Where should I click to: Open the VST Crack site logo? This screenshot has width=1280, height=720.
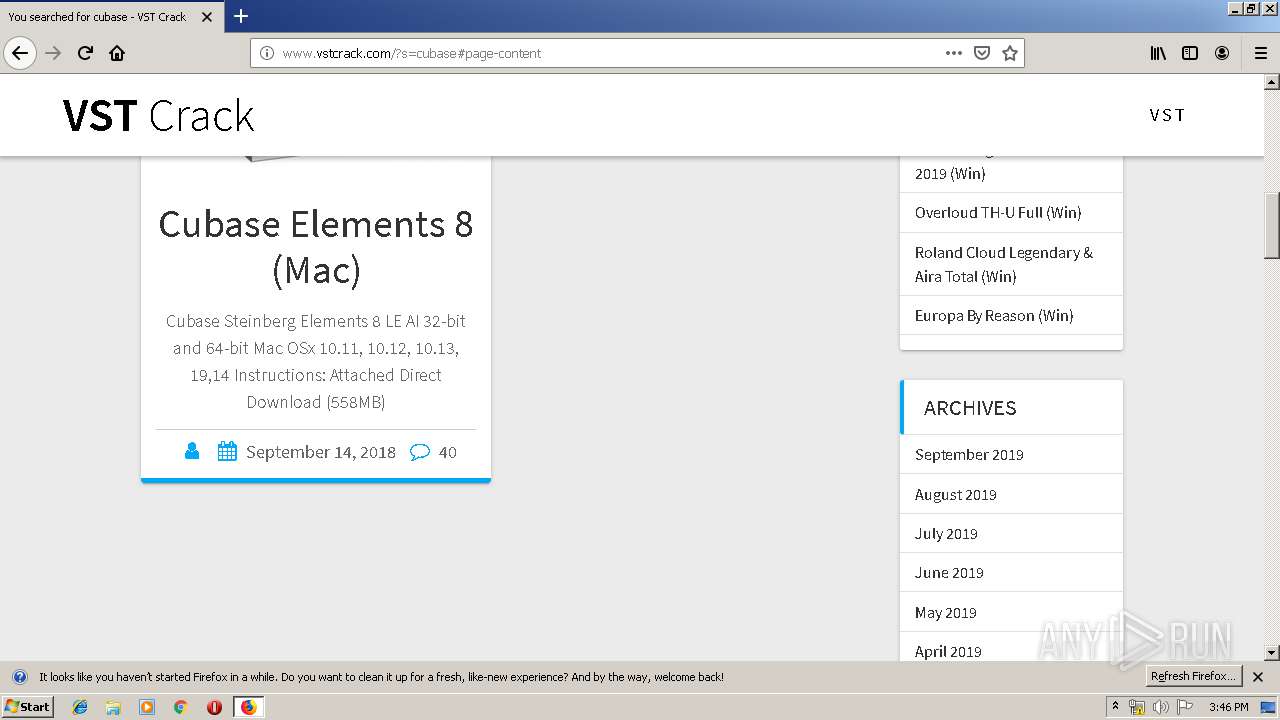(x=158, y=116)
